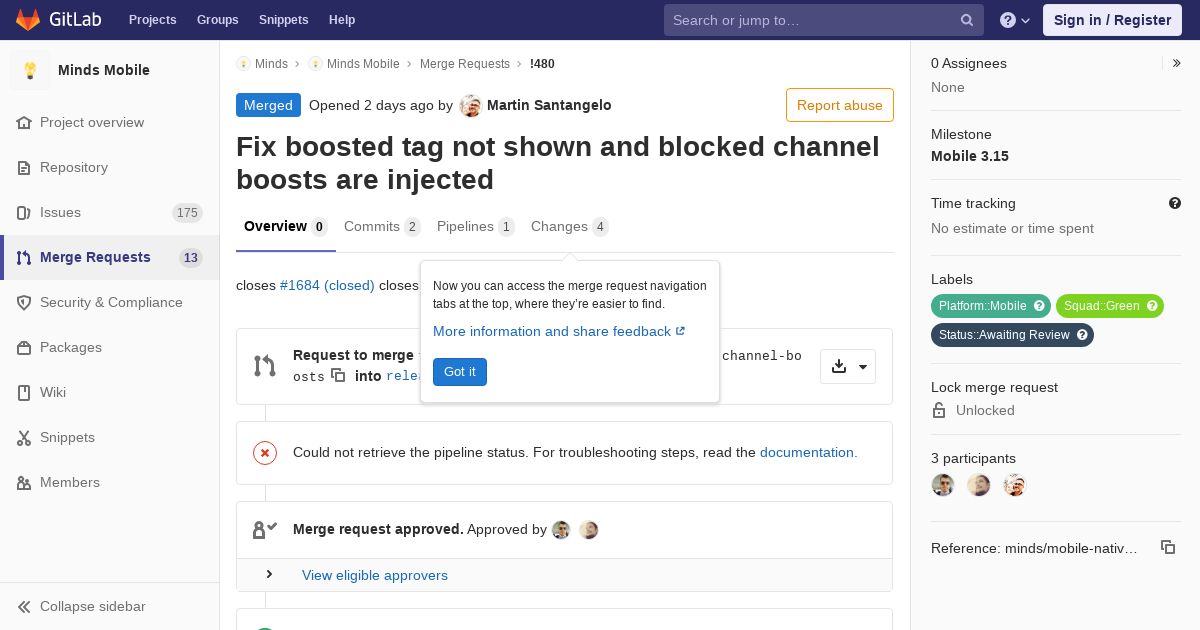1200x630 pixels.
Task: Click the Minds Mobile lightbulb project avatar
Action: click(x=30, y=70)
